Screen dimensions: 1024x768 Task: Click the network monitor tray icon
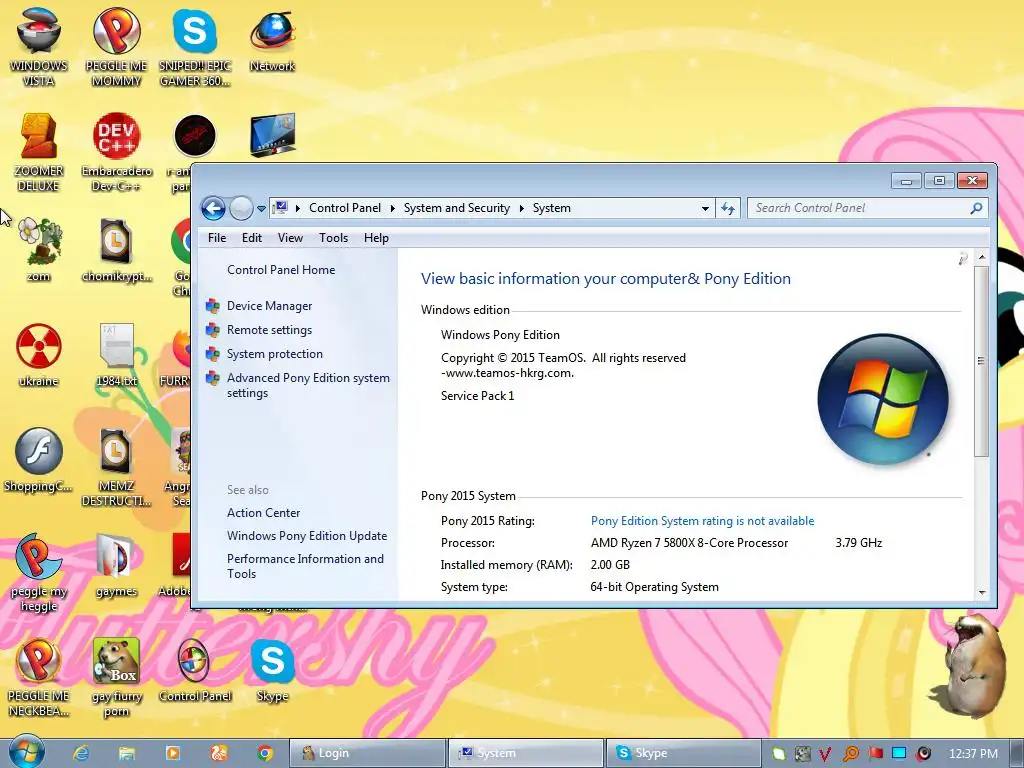899,754
